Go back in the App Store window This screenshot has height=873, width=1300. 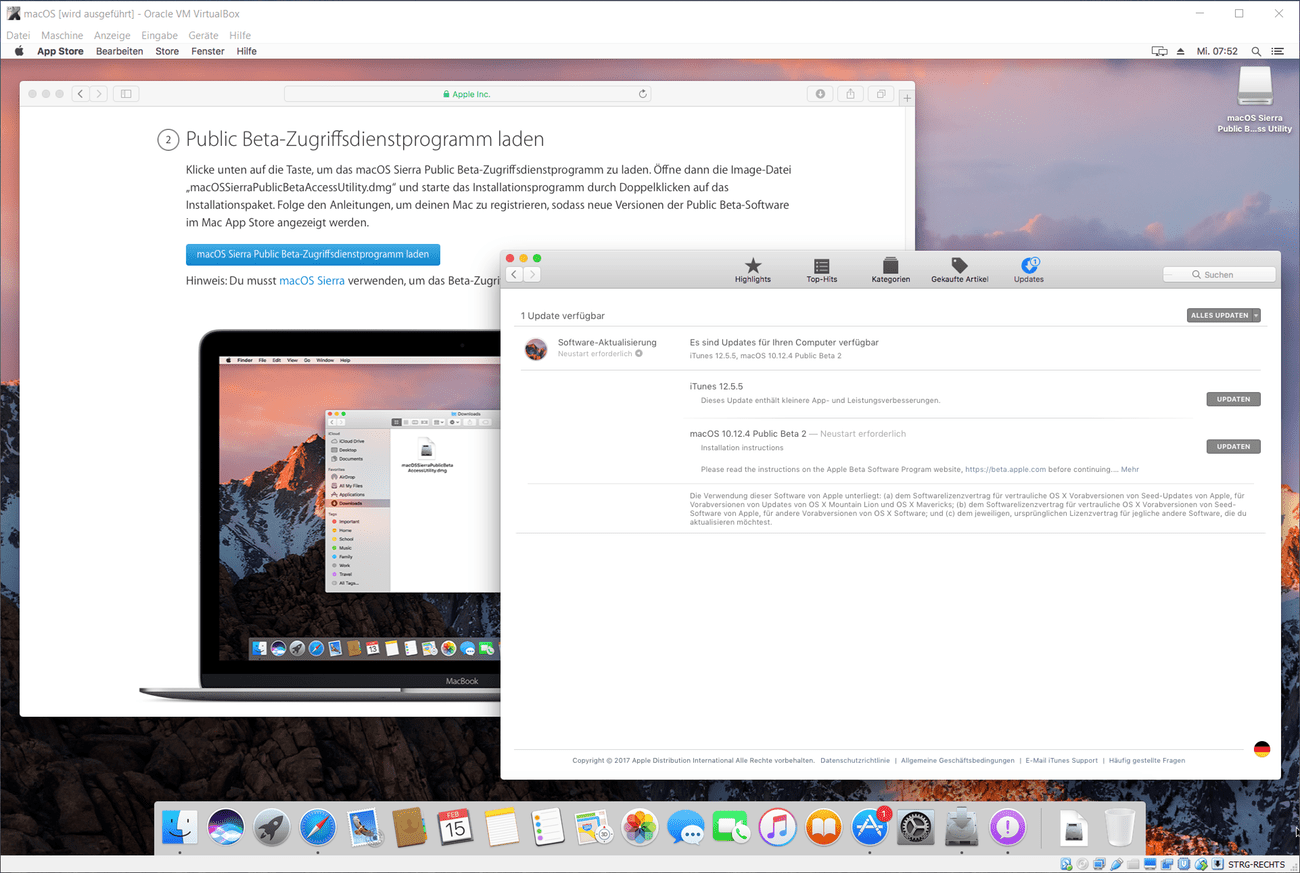pos(514,274)
